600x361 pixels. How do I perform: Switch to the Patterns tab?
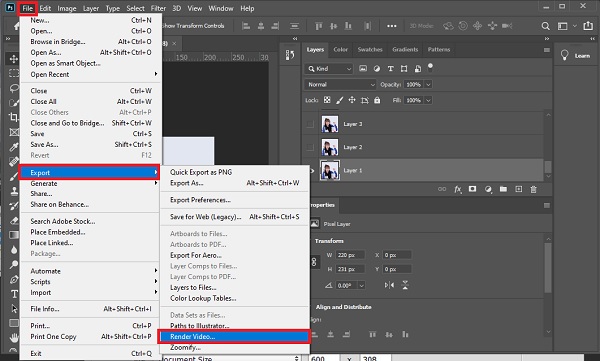click(439, 49)
